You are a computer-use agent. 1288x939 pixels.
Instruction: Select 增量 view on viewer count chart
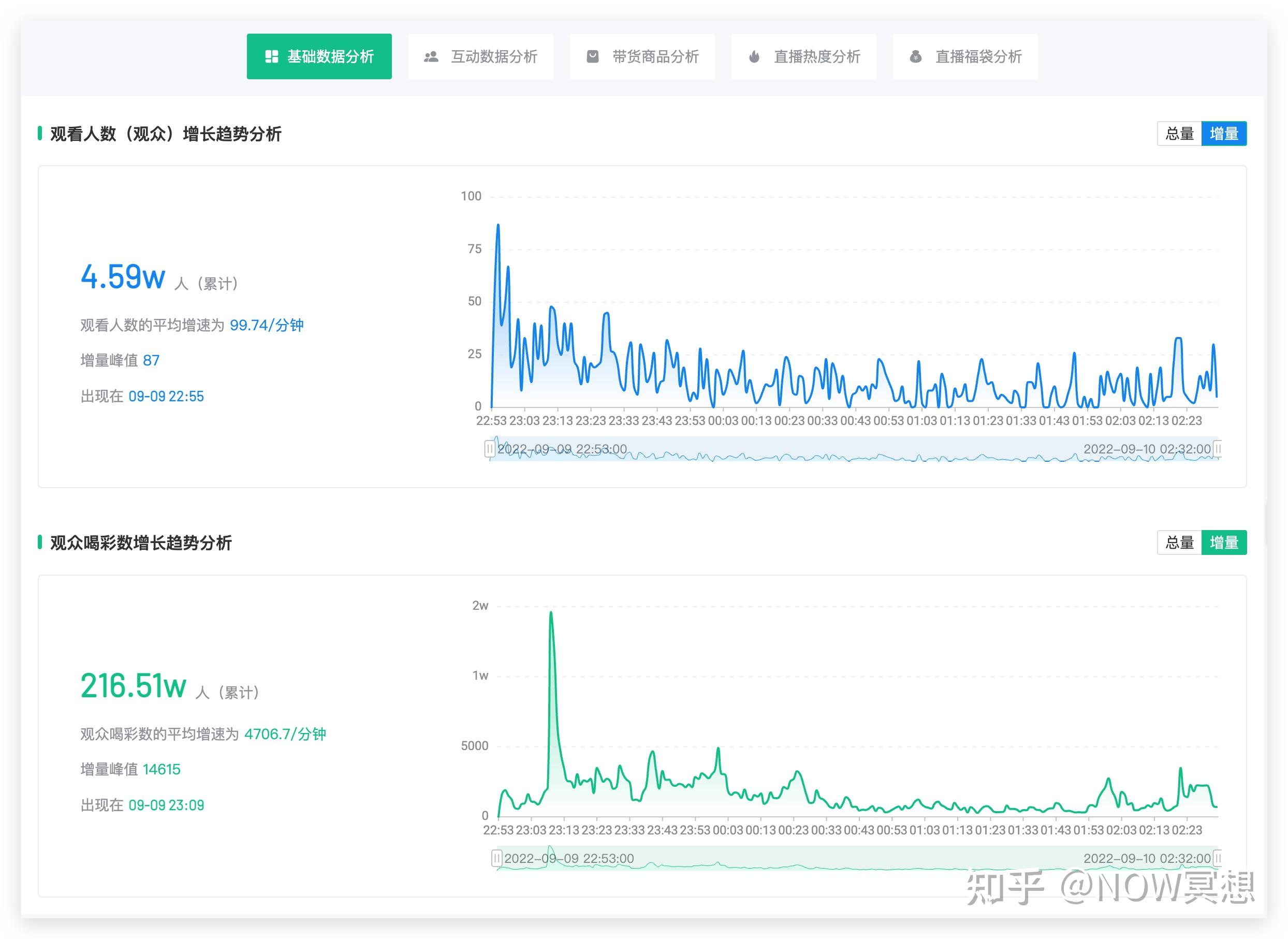(x=1224, y=134)
